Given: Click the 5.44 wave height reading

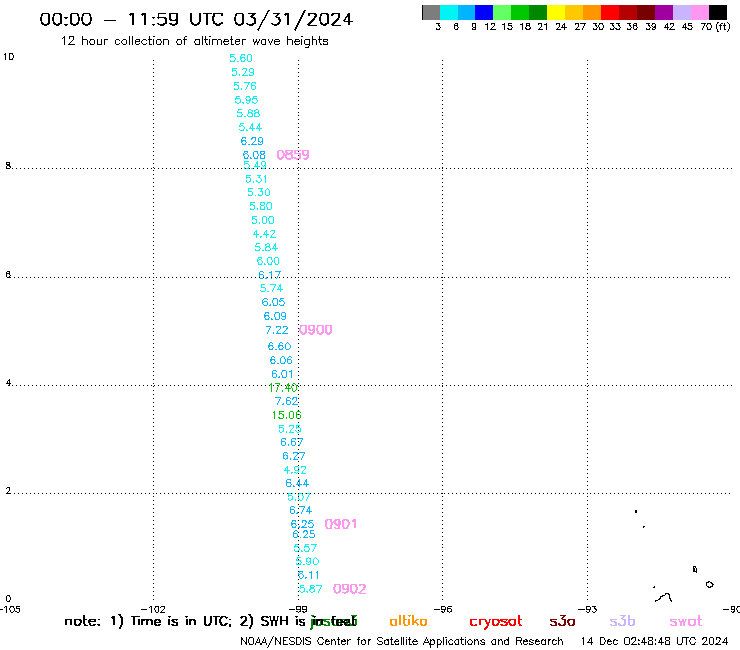Looking at the screenshot, I should coord(250,127).
